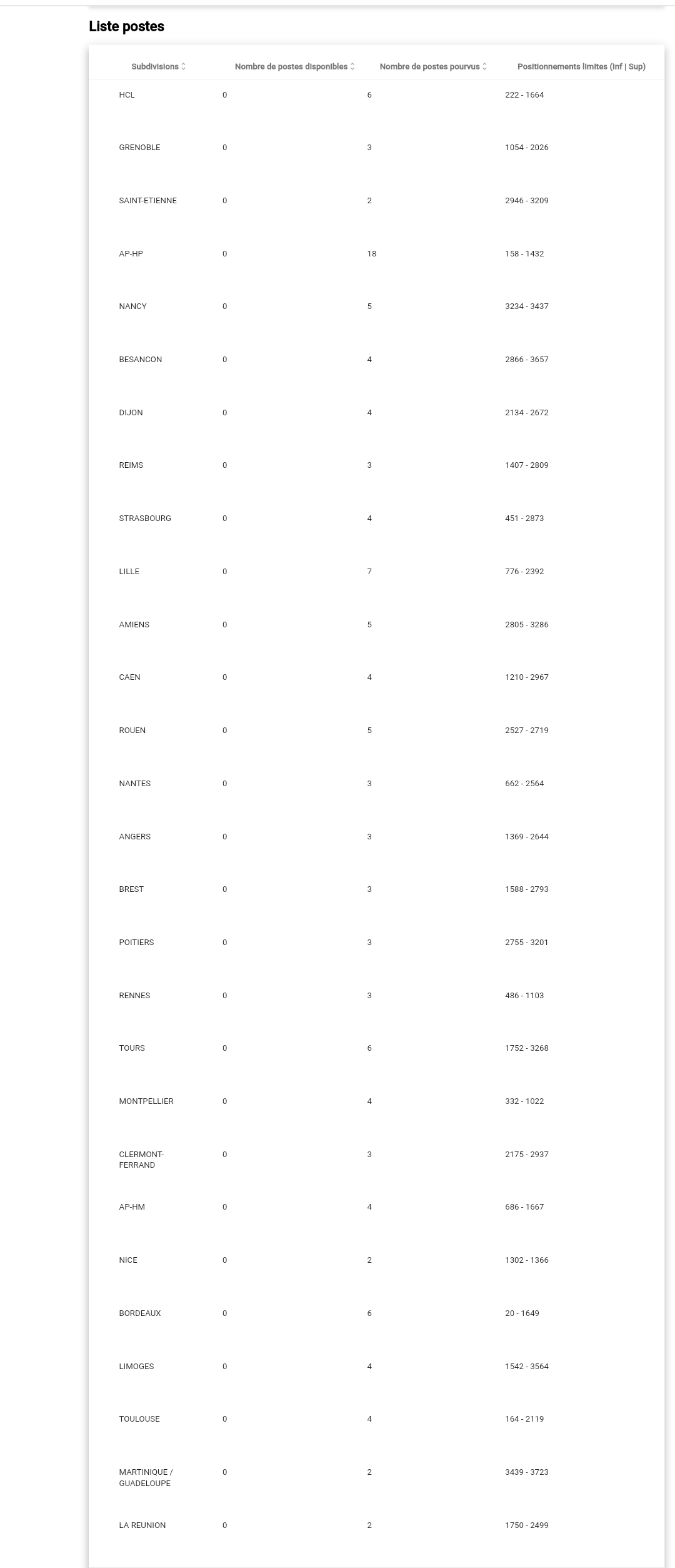Select the GRENOBLE subdivision name
The width and height of the screenshot is (675, 1568).
pos(139,148)
